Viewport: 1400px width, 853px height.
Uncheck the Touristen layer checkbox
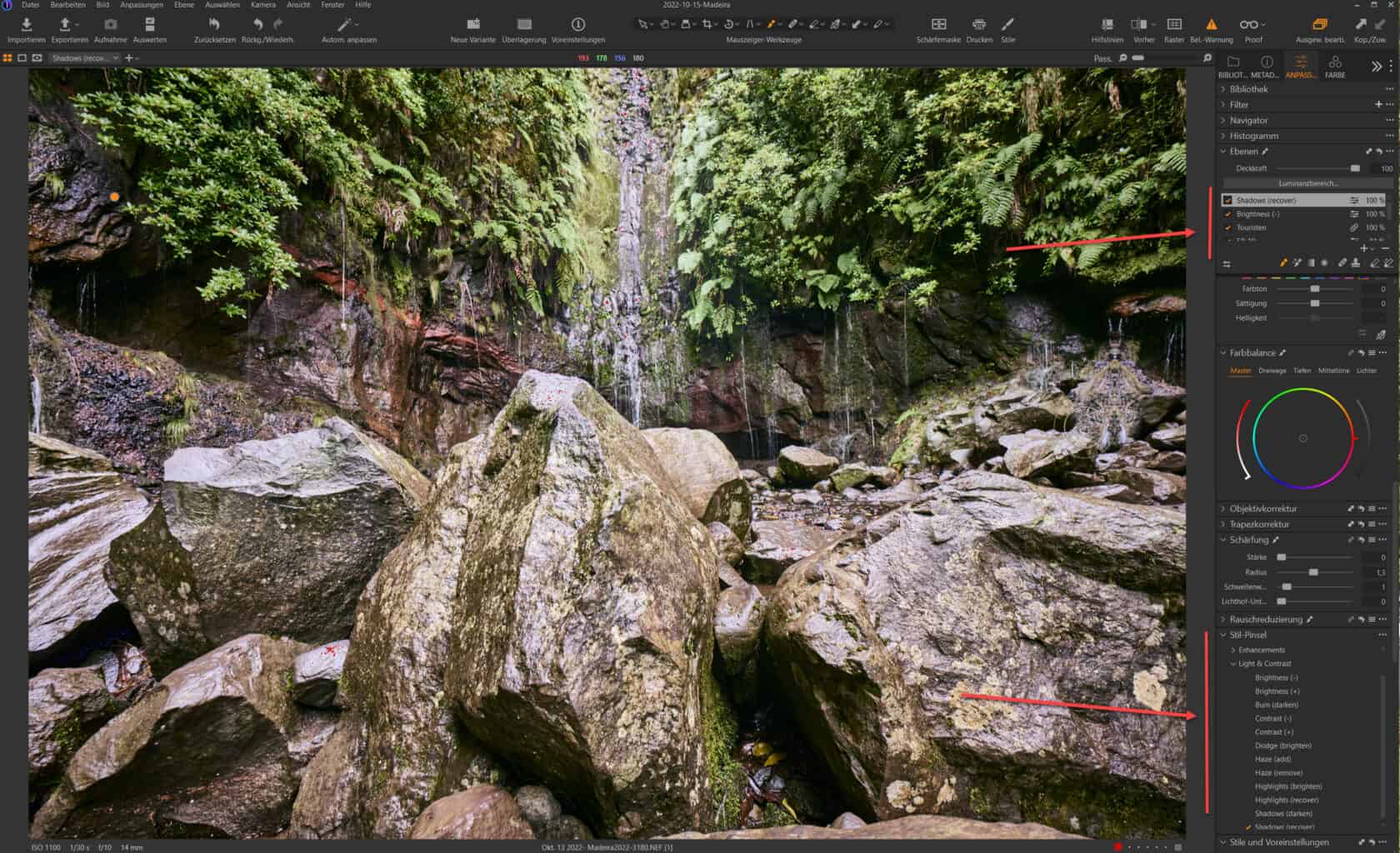[x=1227, y=227]
